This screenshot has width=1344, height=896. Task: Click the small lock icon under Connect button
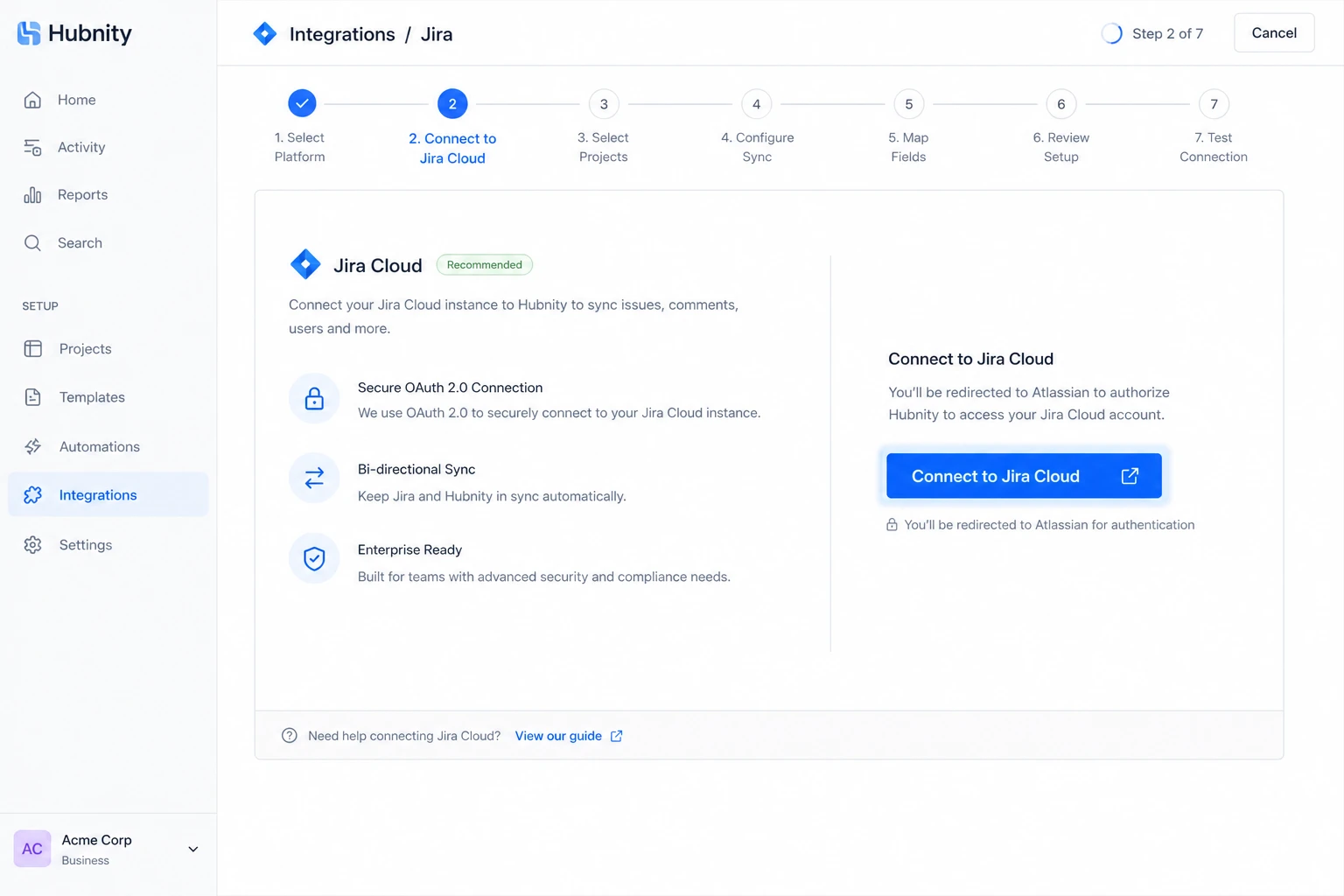pyautogui.click(x=892, y=525)
